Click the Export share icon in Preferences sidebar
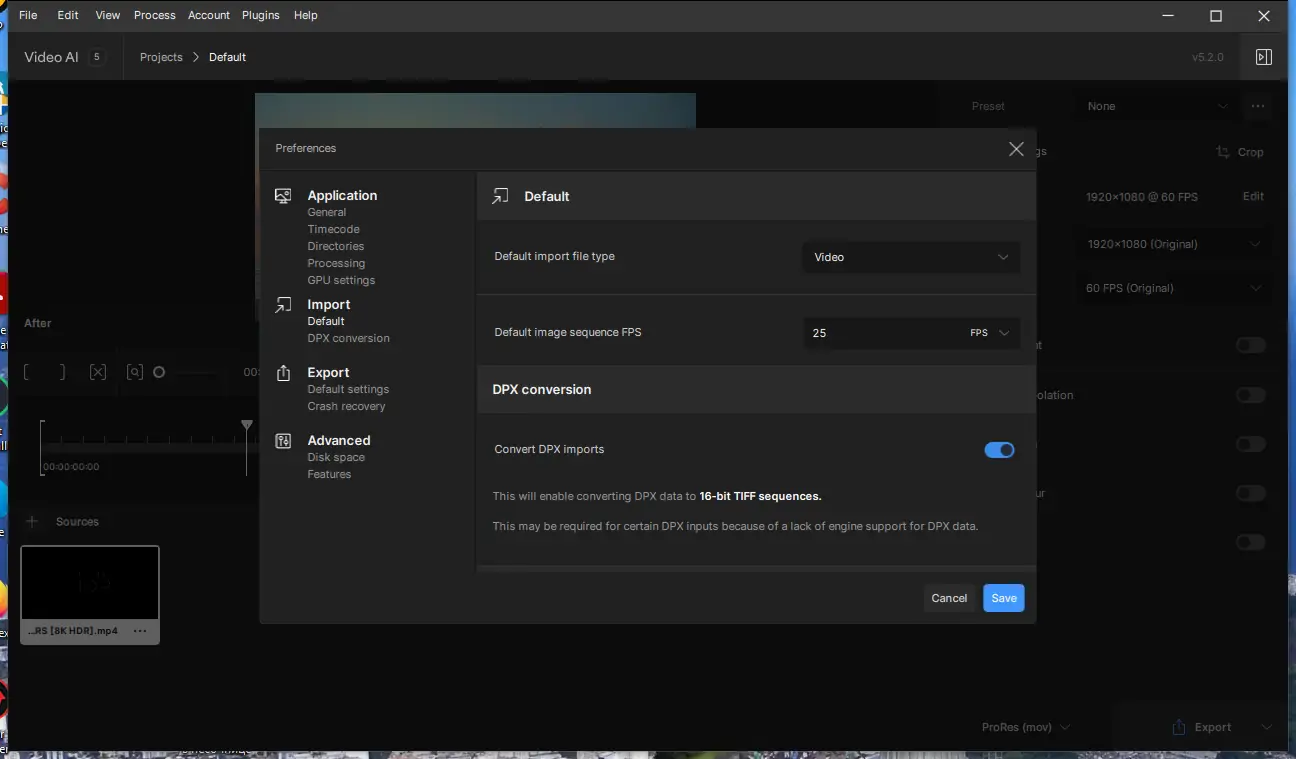The height and width of the screenshot is (759, 1296). coord(283,373)
